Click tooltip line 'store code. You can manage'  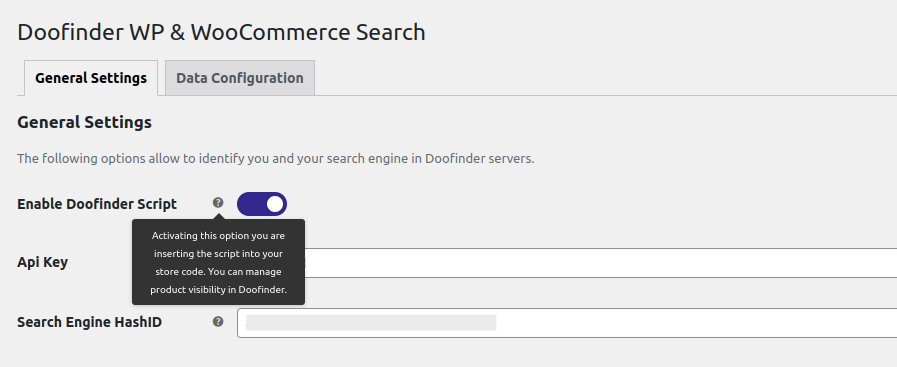219,272
